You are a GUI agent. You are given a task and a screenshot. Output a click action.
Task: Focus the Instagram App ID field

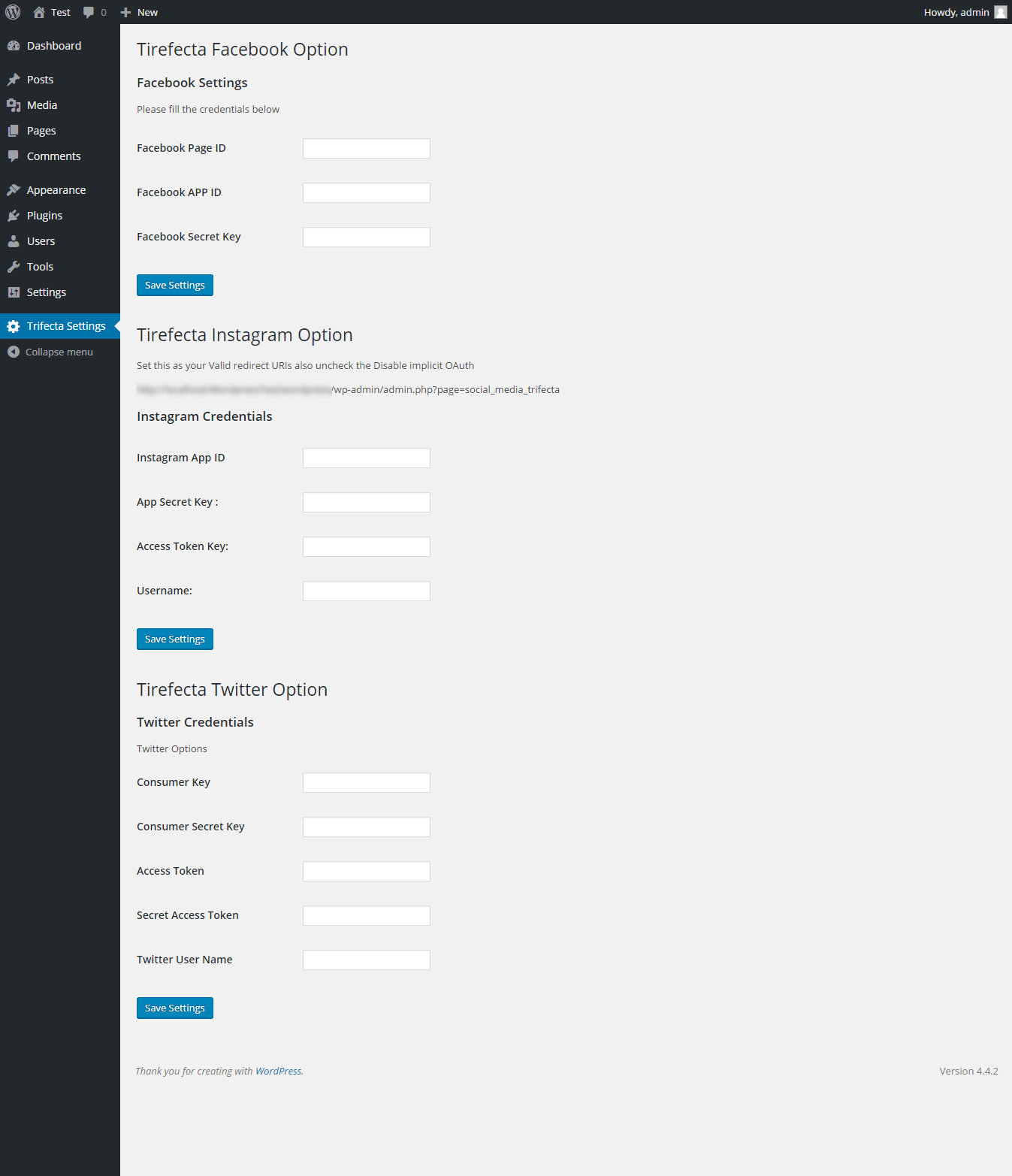367,458
